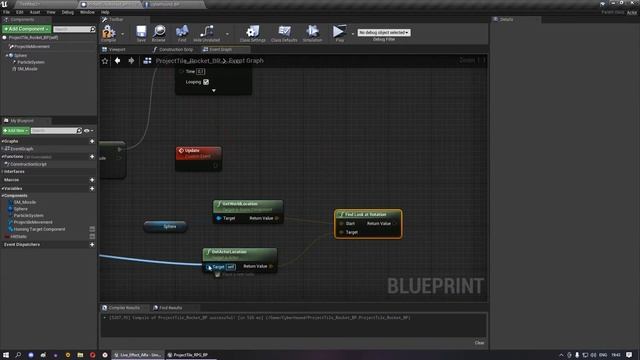Start Simulation from the toolbar

coord(312,32)
